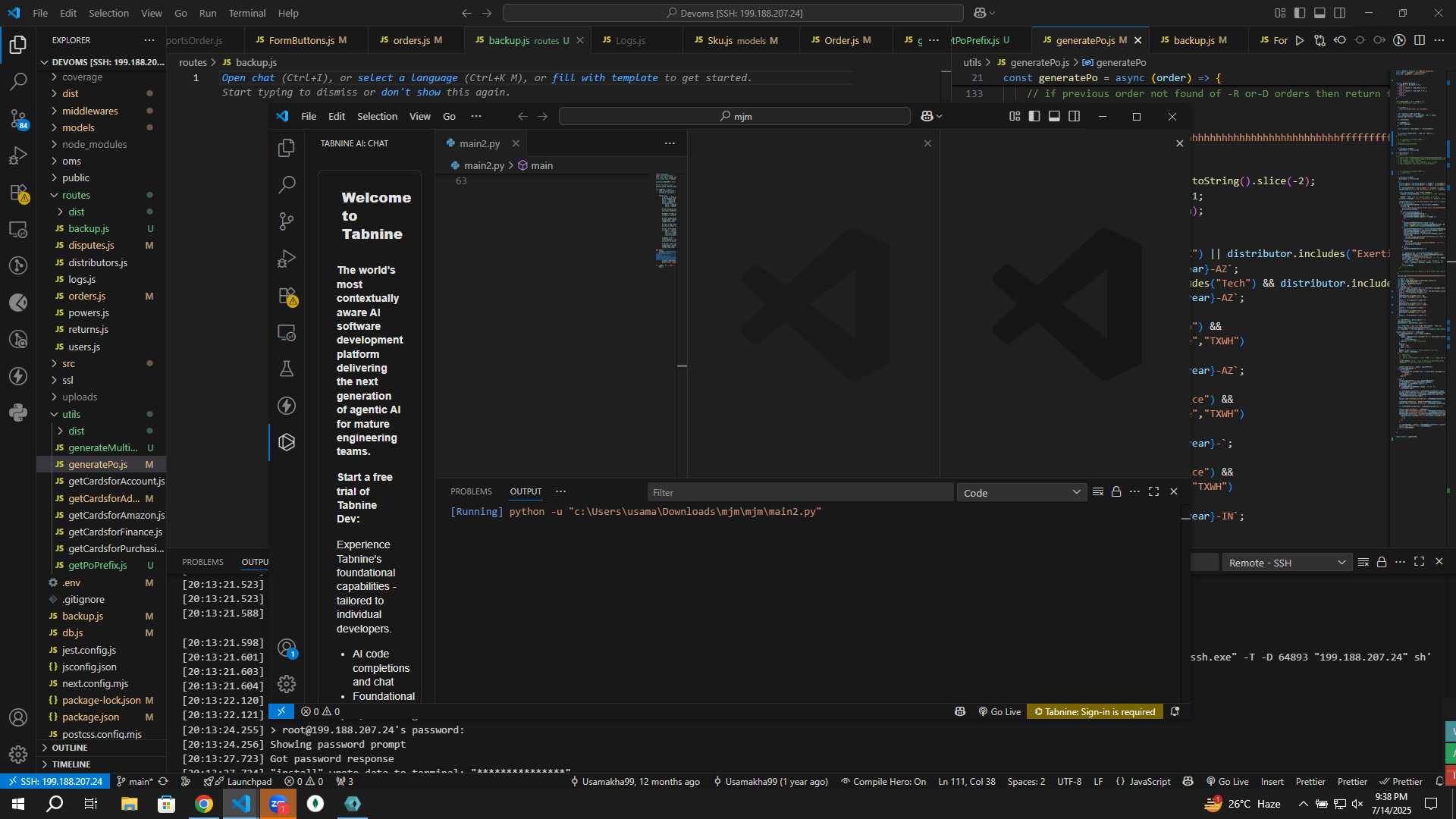Open Testing flask icon in mjm window
Image resolution: width=1456 pixels, height=819 pixels.
pos(287,369)
